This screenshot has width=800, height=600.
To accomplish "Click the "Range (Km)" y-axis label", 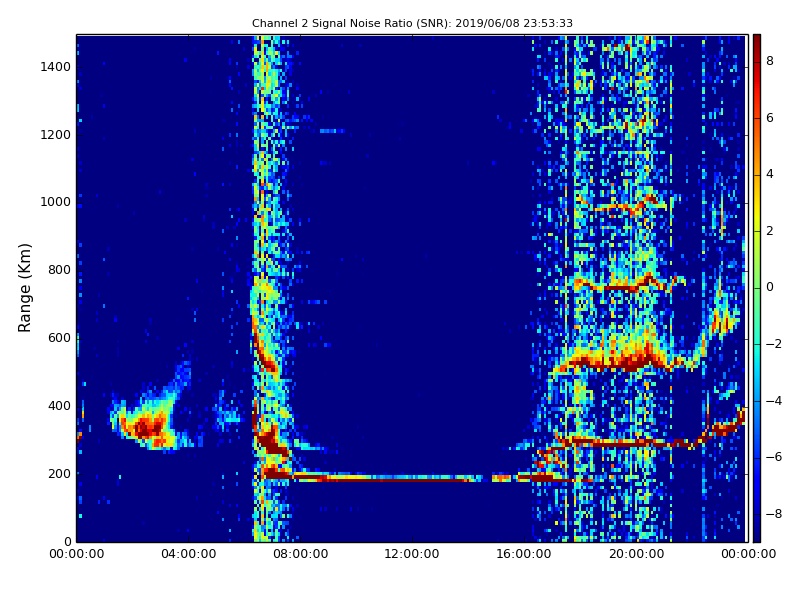I will (24, 288).
